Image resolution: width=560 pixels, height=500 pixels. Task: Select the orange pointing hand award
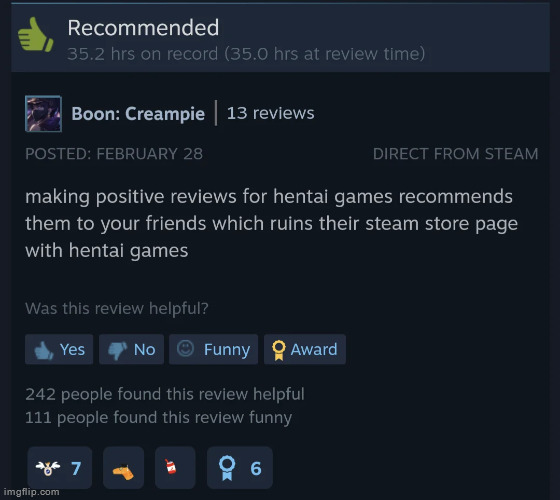point(124,468)
